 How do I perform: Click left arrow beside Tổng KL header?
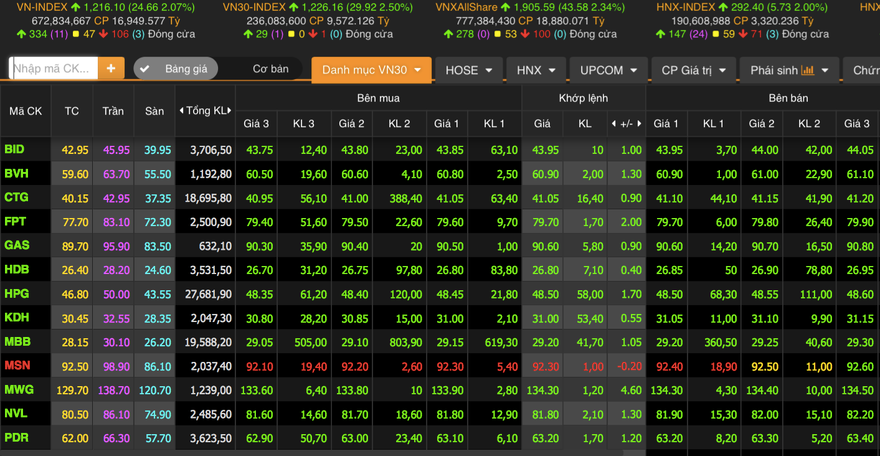[181, 110]
